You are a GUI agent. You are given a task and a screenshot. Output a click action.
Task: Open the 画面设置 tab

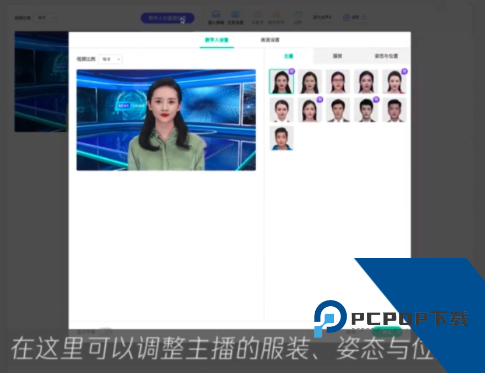point(270,40)
